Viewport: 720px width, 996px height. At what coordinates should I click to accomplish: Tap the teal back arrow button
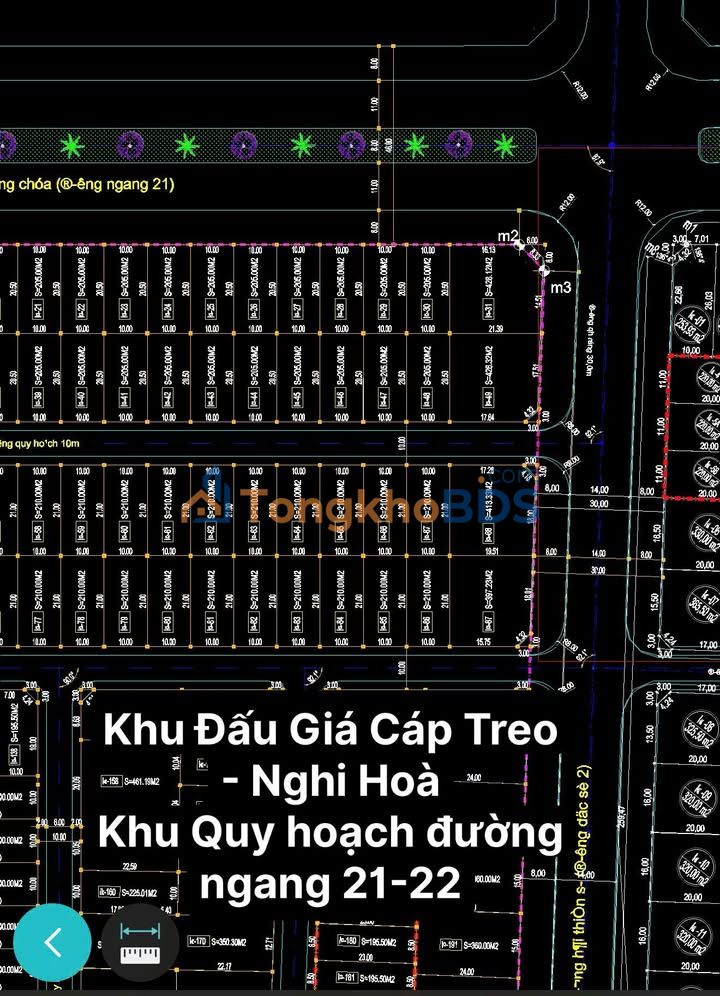pos(52,942)
